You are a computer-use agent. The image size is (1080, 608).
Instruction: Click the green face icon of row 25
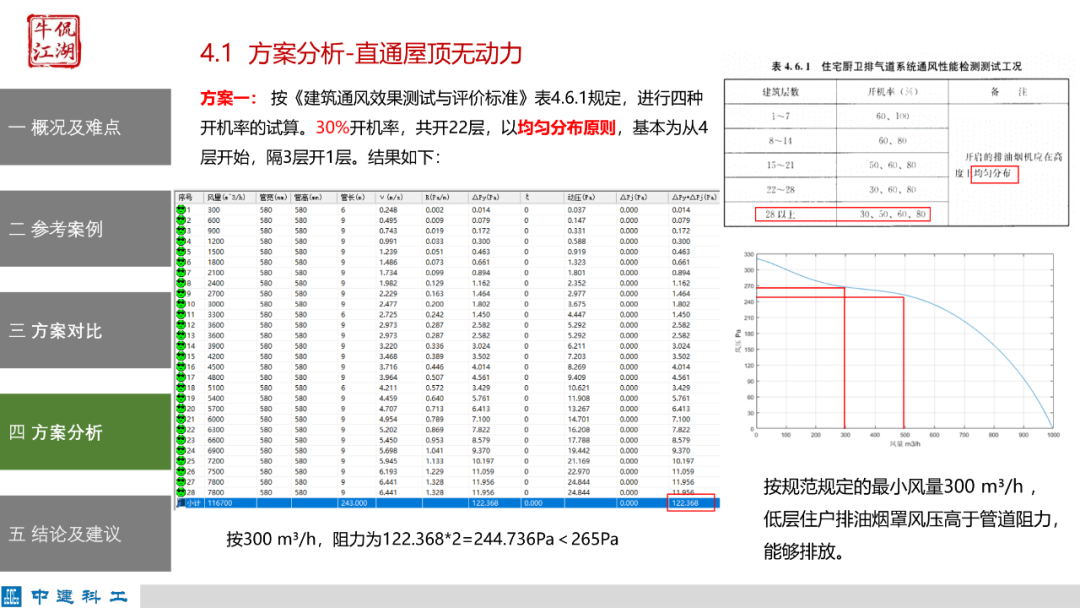[181, 461]
